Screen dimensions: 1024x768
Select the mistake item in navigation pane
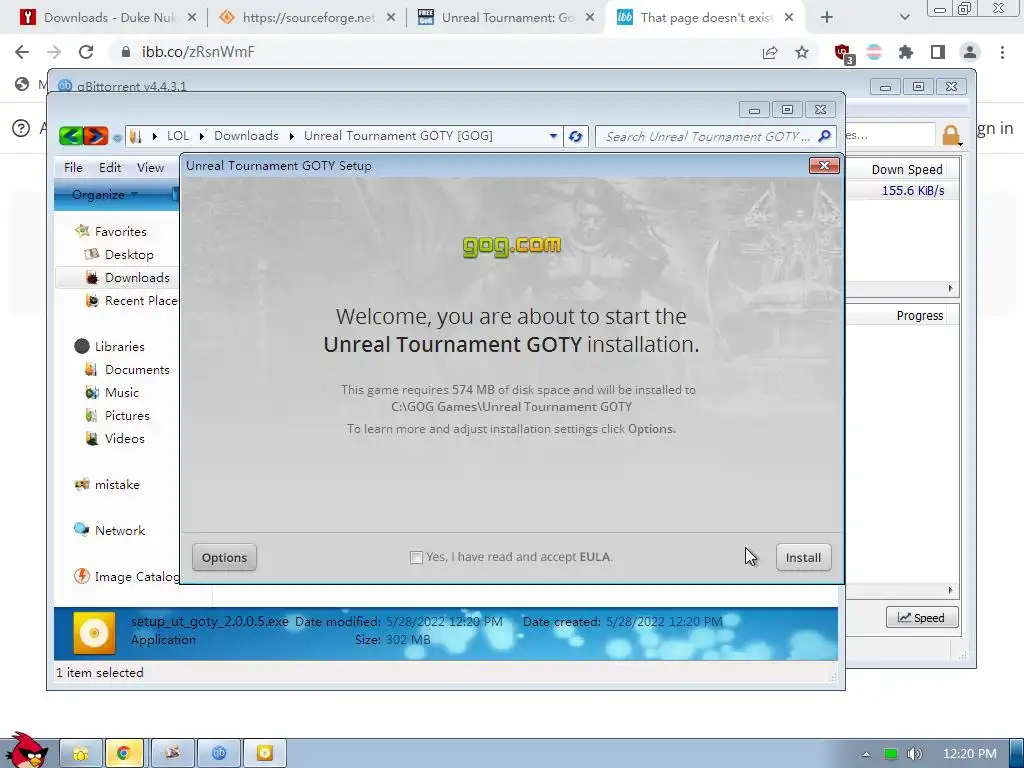point(117,485)
